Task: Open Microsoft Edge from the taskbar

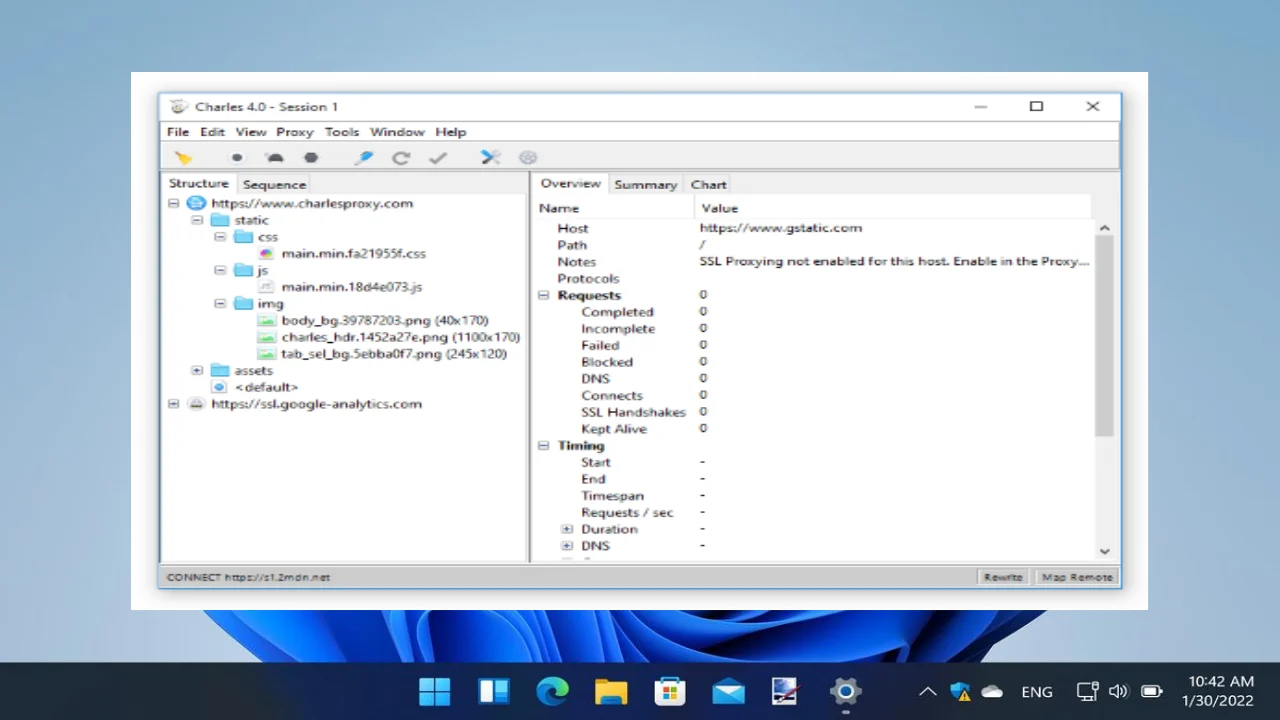Action: pos(552,691)
